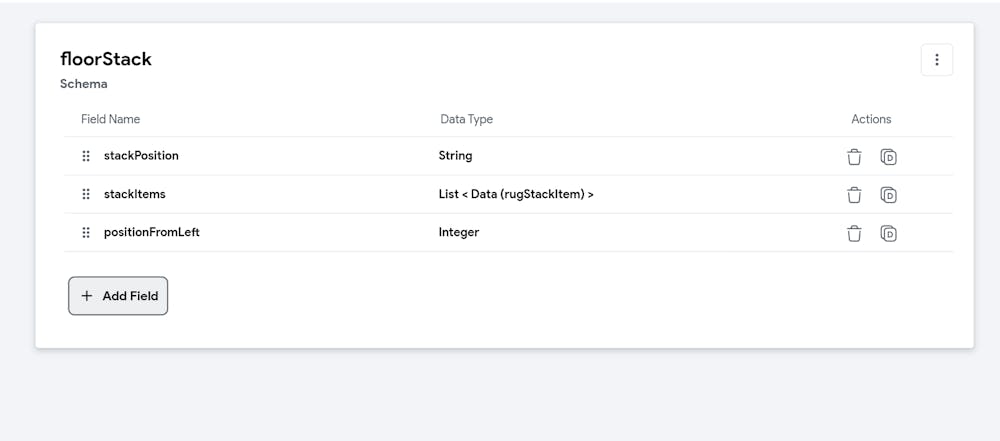Click drag handle next to stackPosition
Screen dimensions: 1000x441
tap(86, 156)
